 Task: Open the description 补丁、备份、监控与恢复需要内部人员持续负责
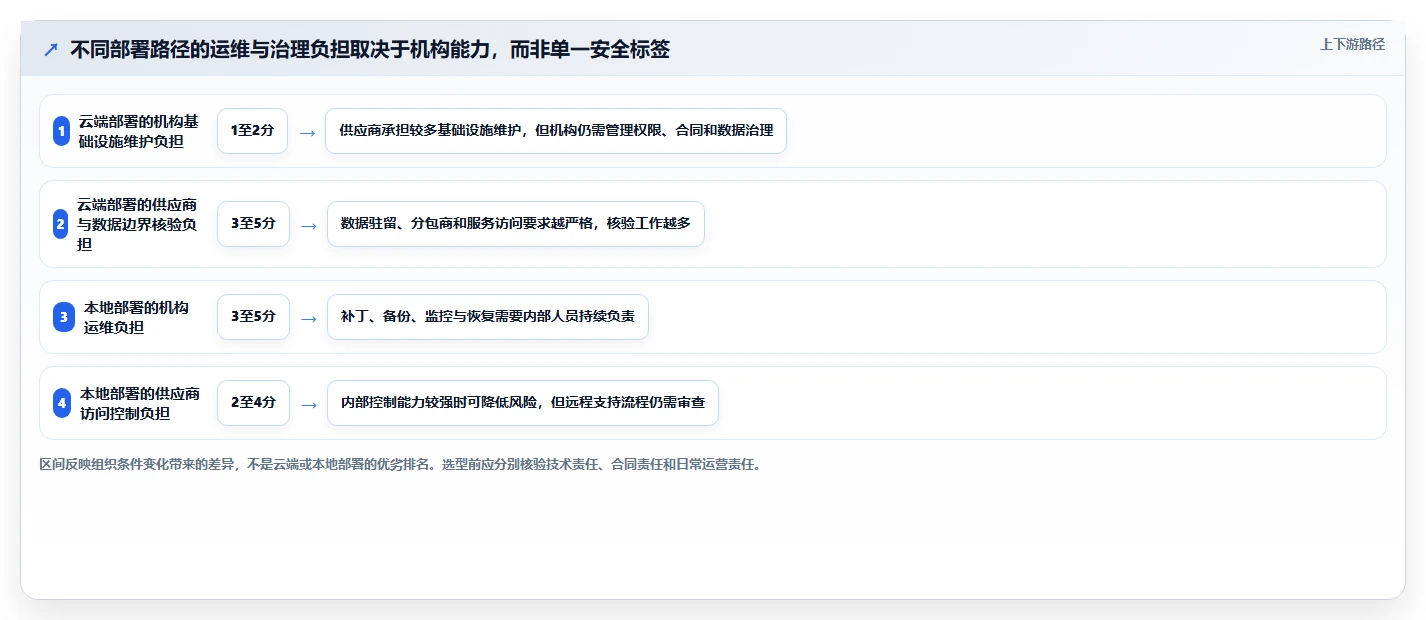488,317
